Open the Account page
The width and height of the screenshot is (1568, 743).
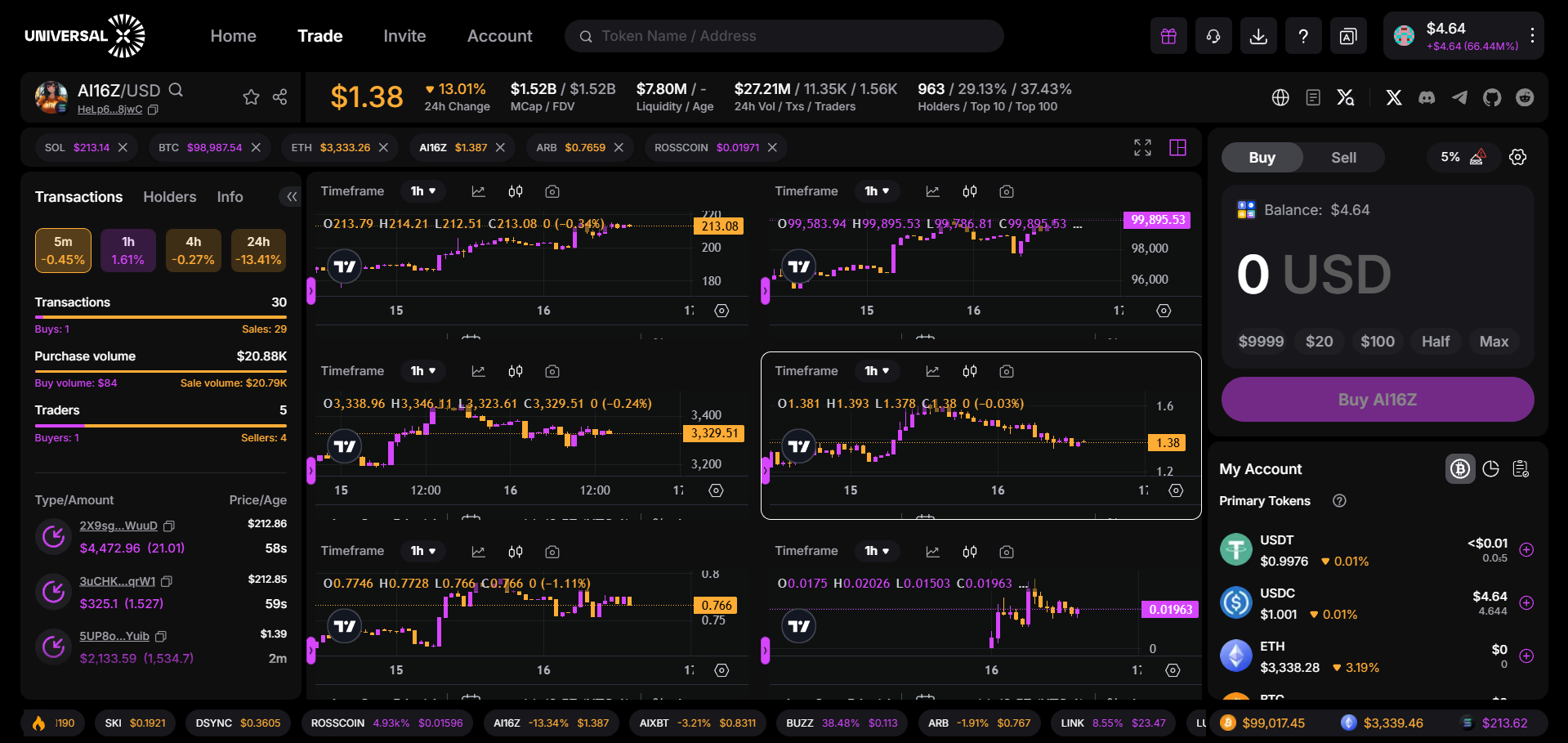(x=499, y=36)
